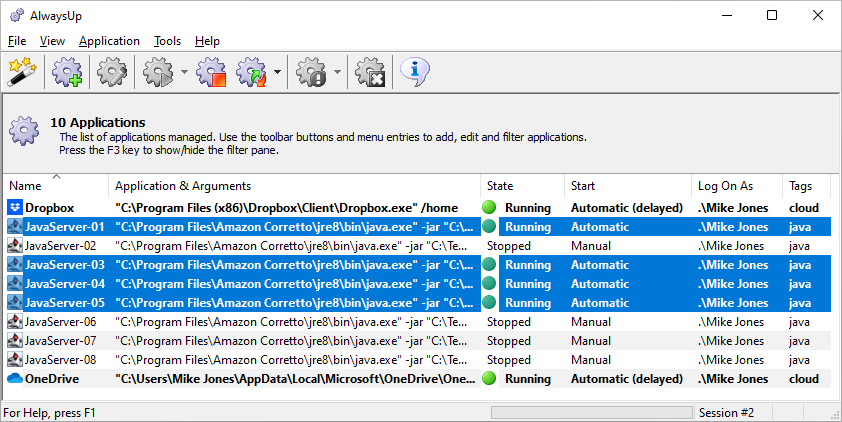This screenshot has height=422, width=842.
Task: Click the Start Application gear icon
Action: [158, 72]
